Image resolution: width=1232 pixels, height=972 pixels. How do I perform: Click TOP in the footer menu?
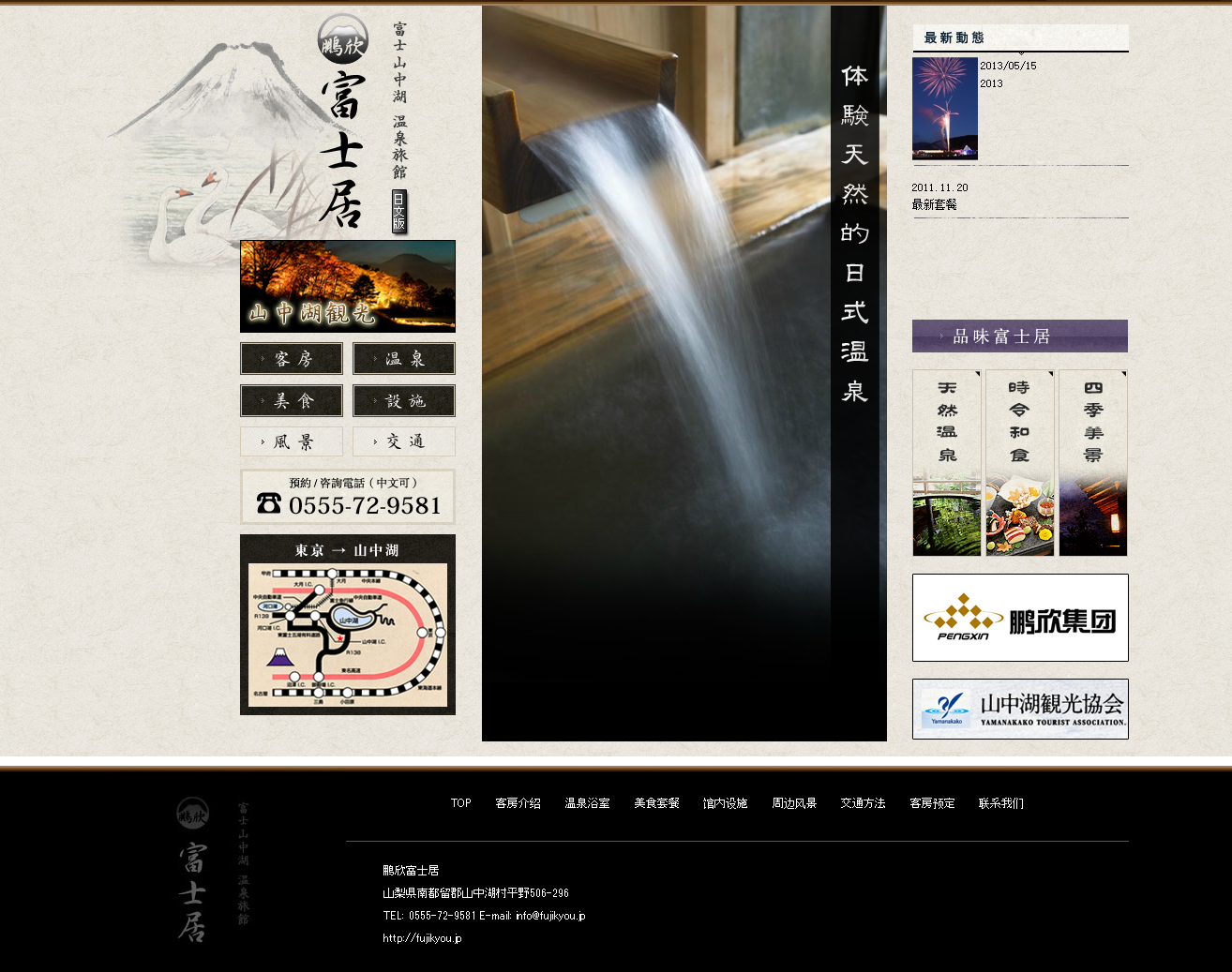(460, 803)
